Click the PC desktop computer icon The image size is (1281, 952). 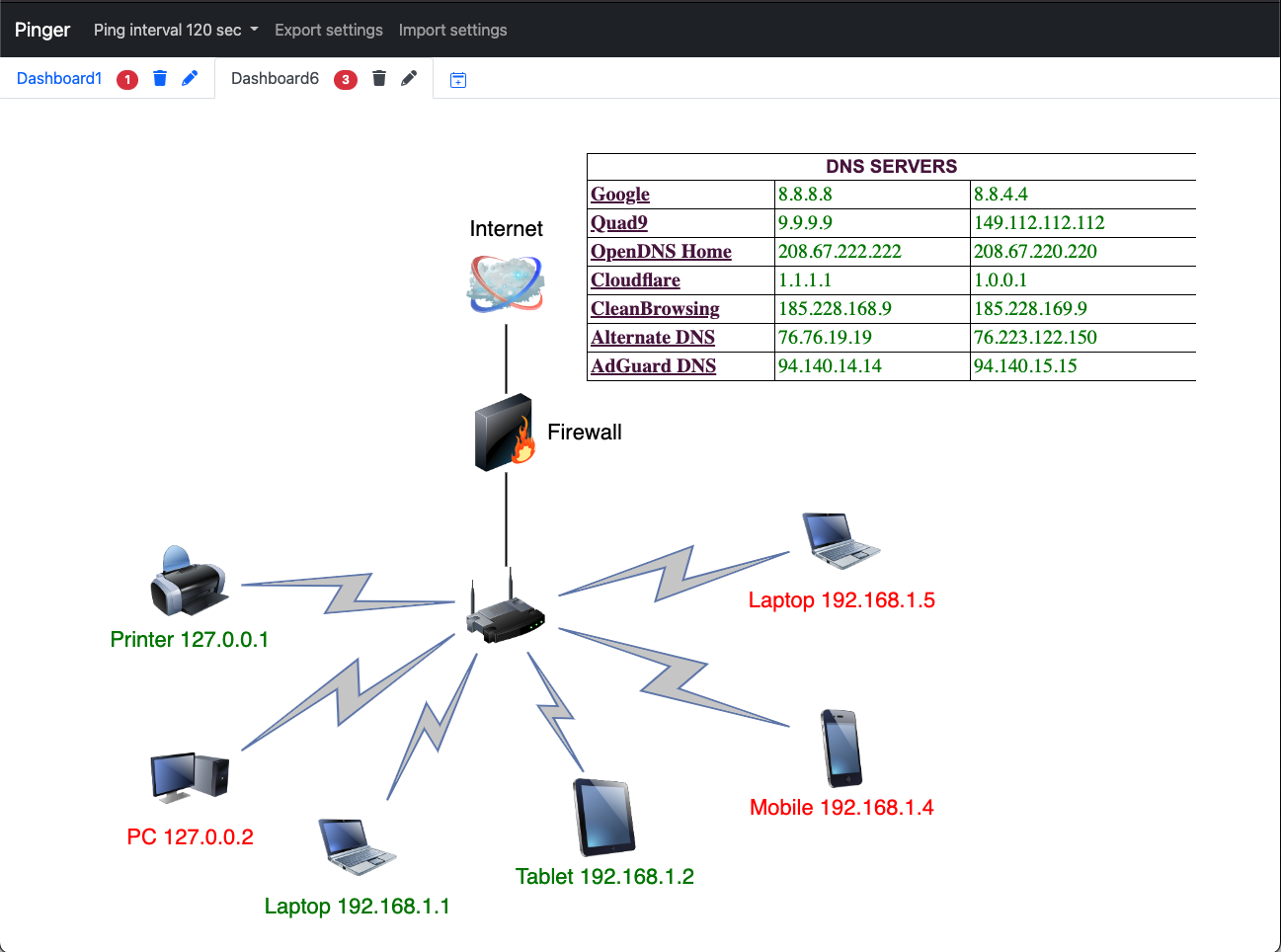[x=190, y=776]
